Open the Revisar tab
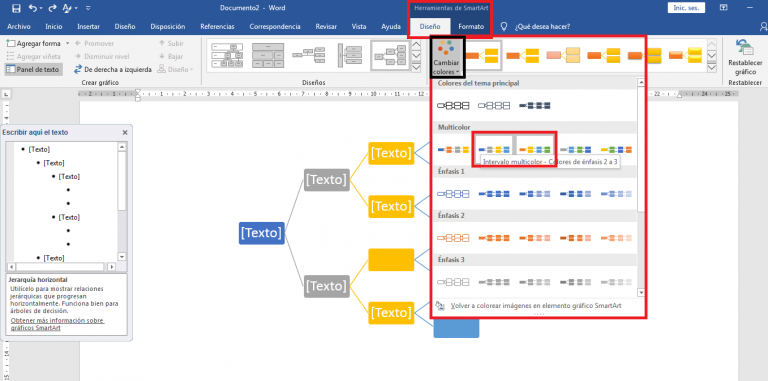 tap(326, 26)
